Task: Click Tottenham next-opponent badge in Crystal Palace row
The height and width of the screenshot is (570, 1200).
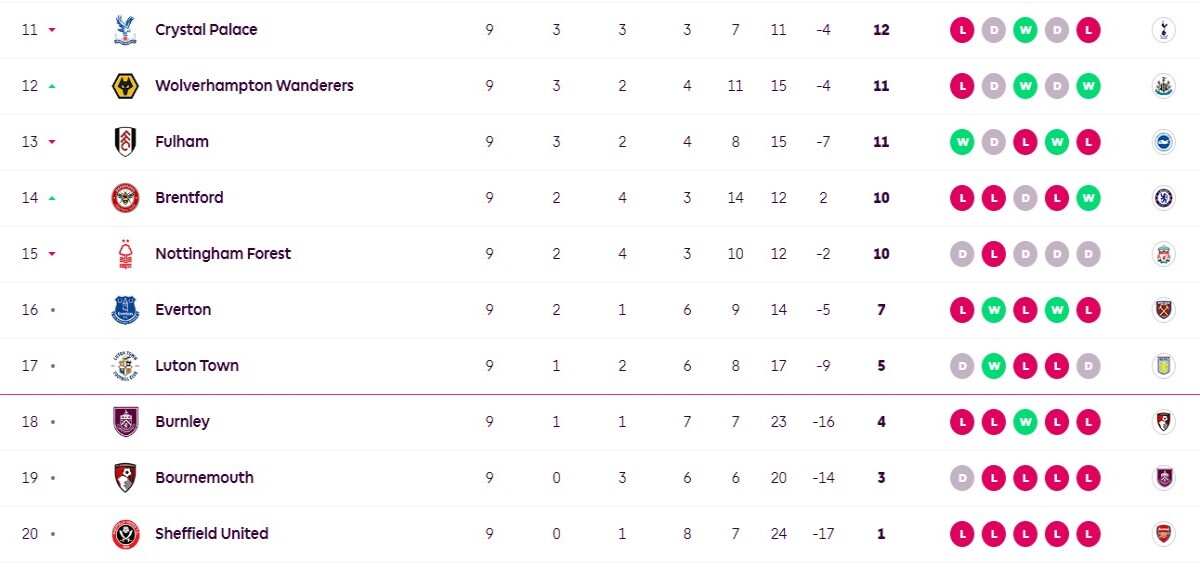Action: [1163, 30]
